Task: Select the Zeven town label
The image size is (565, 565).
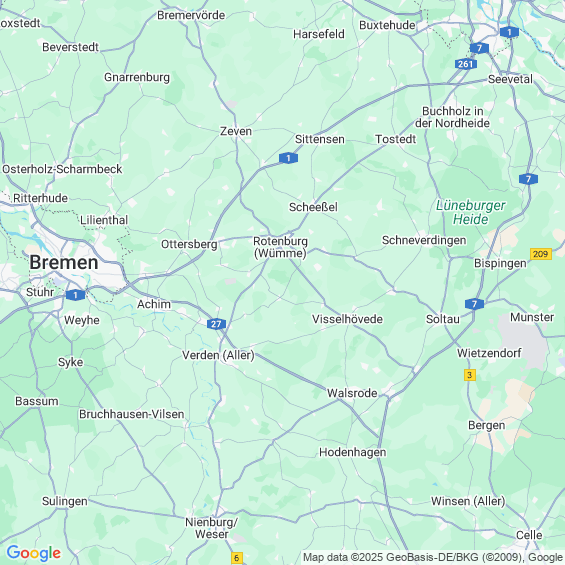Action: point(236,131)
